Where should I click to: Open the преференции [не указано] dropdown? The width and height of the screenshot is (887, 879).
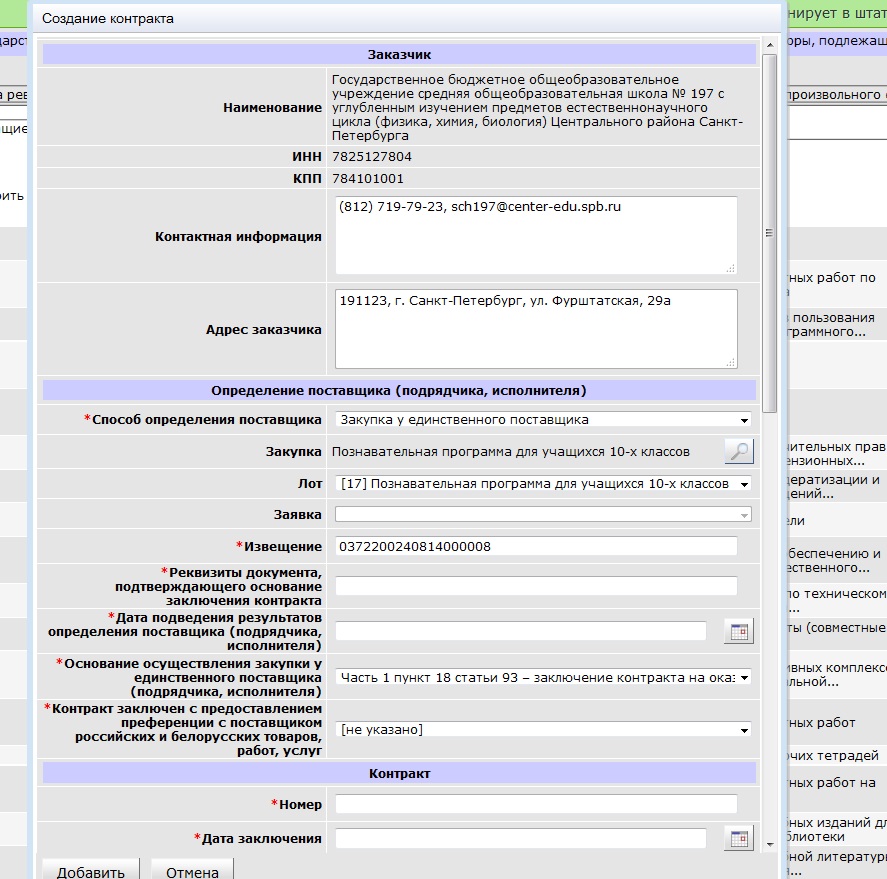[543, 730]
